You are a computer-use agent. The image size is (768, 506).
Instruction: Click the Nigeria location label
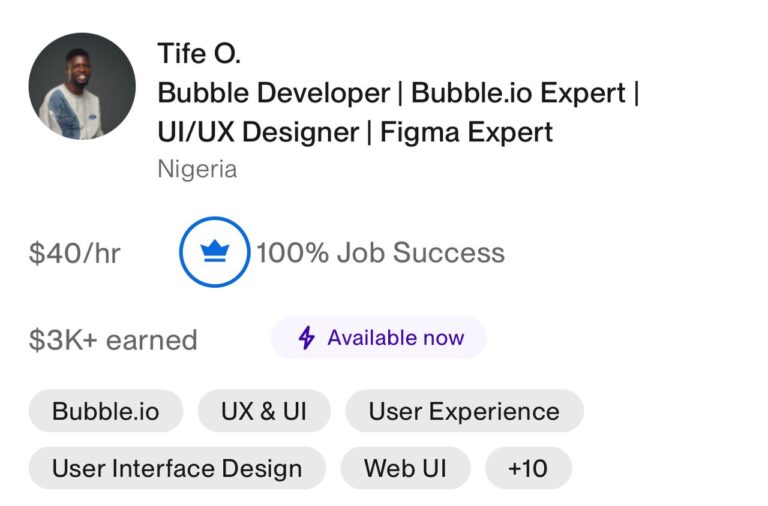point(197,169)
